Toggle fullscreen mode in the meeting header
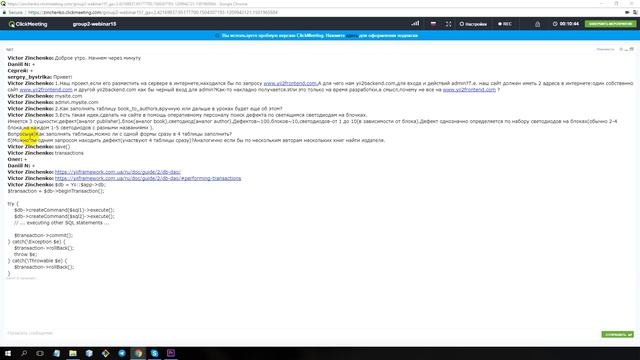 448,24
